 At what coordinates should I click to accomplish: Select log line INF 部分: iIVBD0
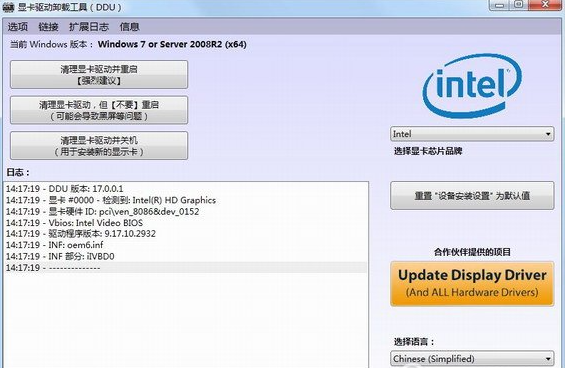(x=186, y=256)
